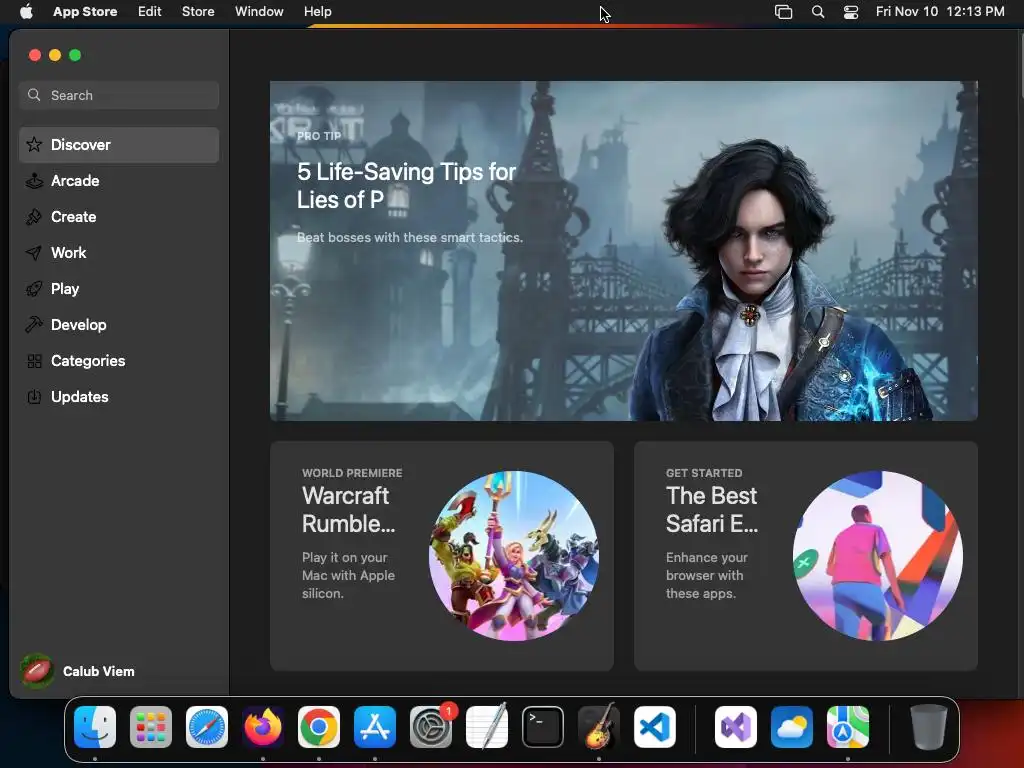
Task: Open GarageBand from the Dock
Action: [x=599, y=727]
